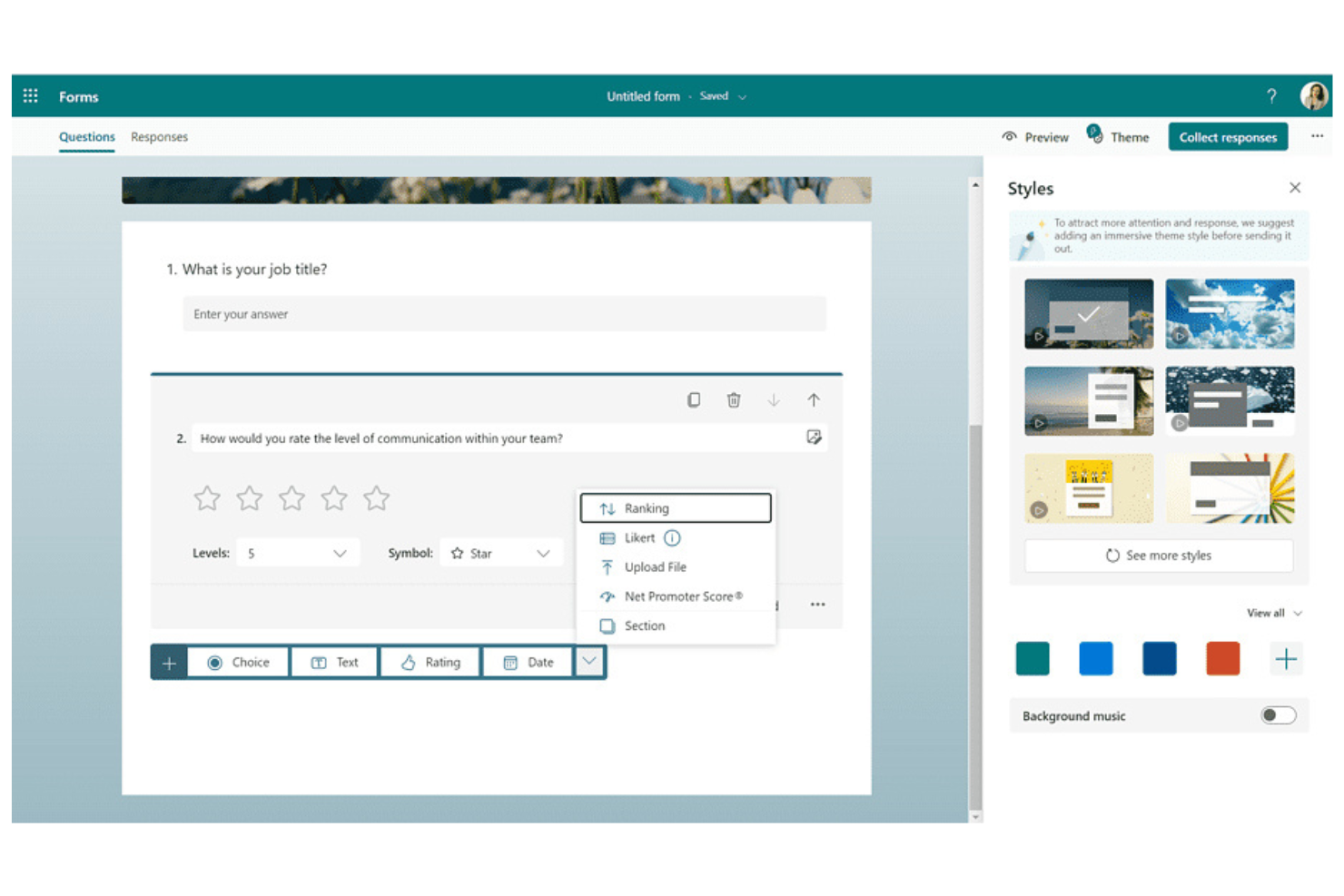Insert media via the image icon on question 2
1344x896 pixels.
(815, 438)
